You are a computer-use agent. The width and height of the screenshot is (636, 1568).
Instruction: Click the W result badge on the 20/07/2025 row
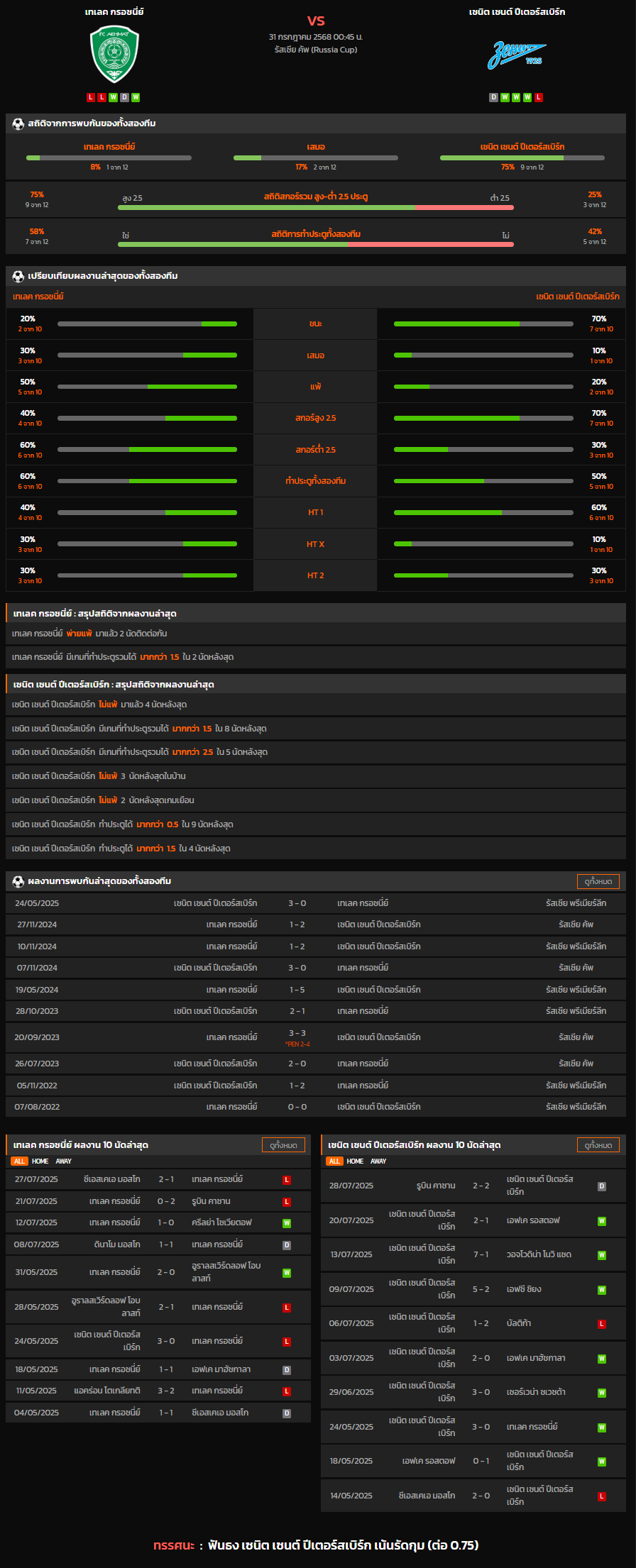tap(602, 1221)
